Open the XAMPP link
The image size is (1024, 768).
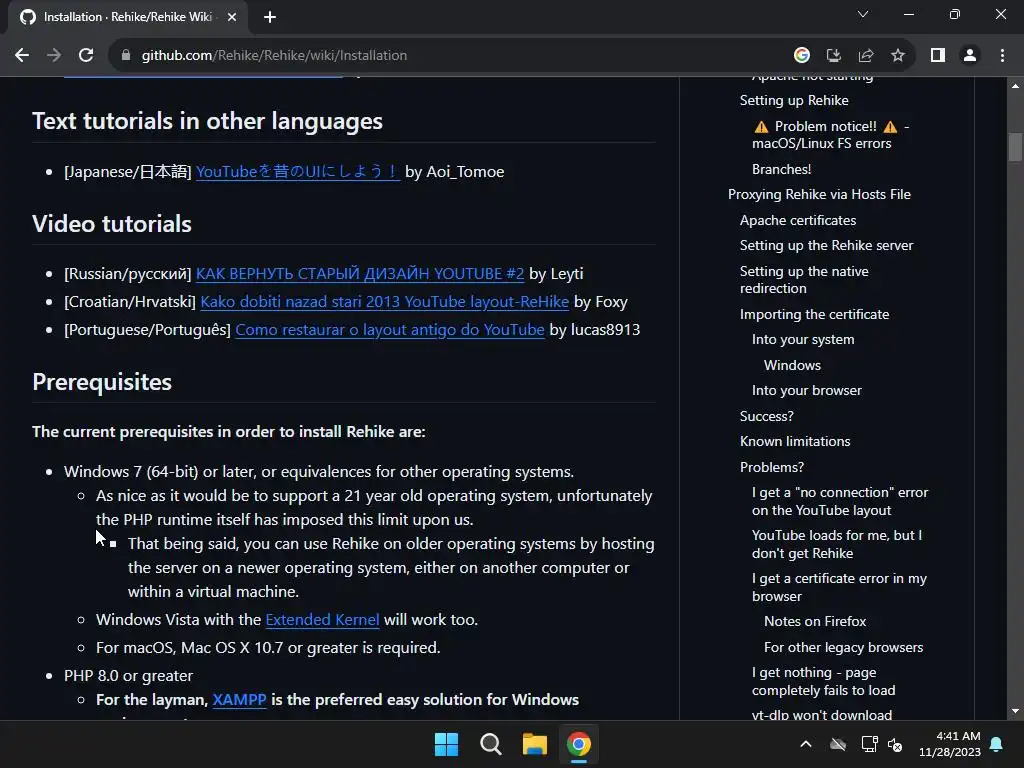[239, 700]
